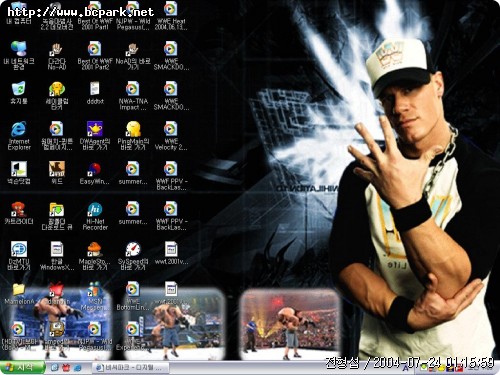Launch Internet Explorer from quick launch
The width and height of the screenshot is (500, 375).
click(77, 368)
